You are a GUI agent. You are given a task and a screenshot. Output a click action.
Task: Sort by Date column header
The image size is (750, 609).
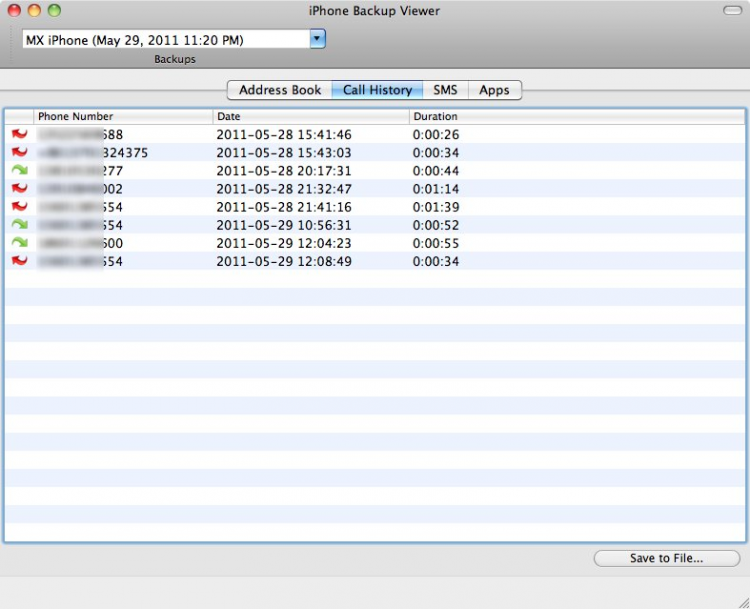coord(311,116)
